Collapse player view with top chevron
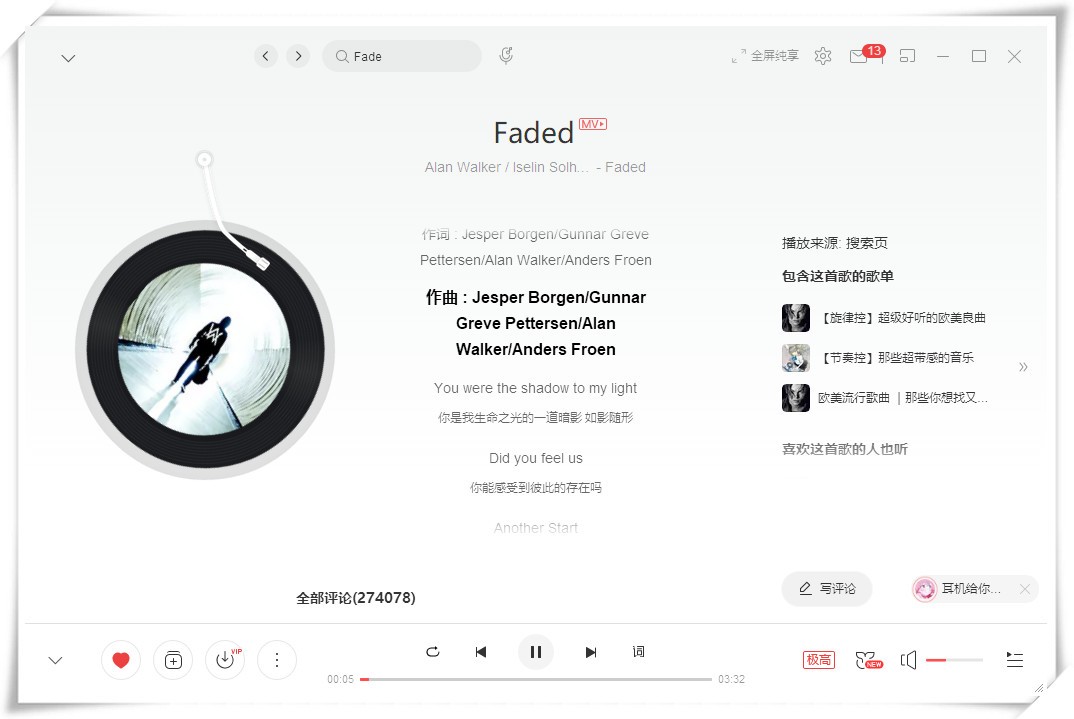This screenshot has height=719, width=1074. coord(68,58)
